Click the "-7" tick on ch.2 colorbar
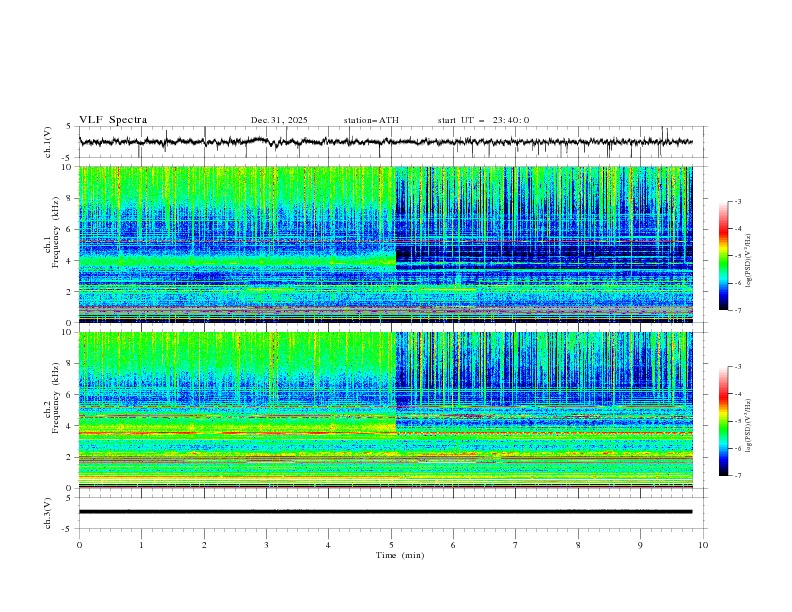This screenshot has height=612, width=792. [x=737, y=476]
